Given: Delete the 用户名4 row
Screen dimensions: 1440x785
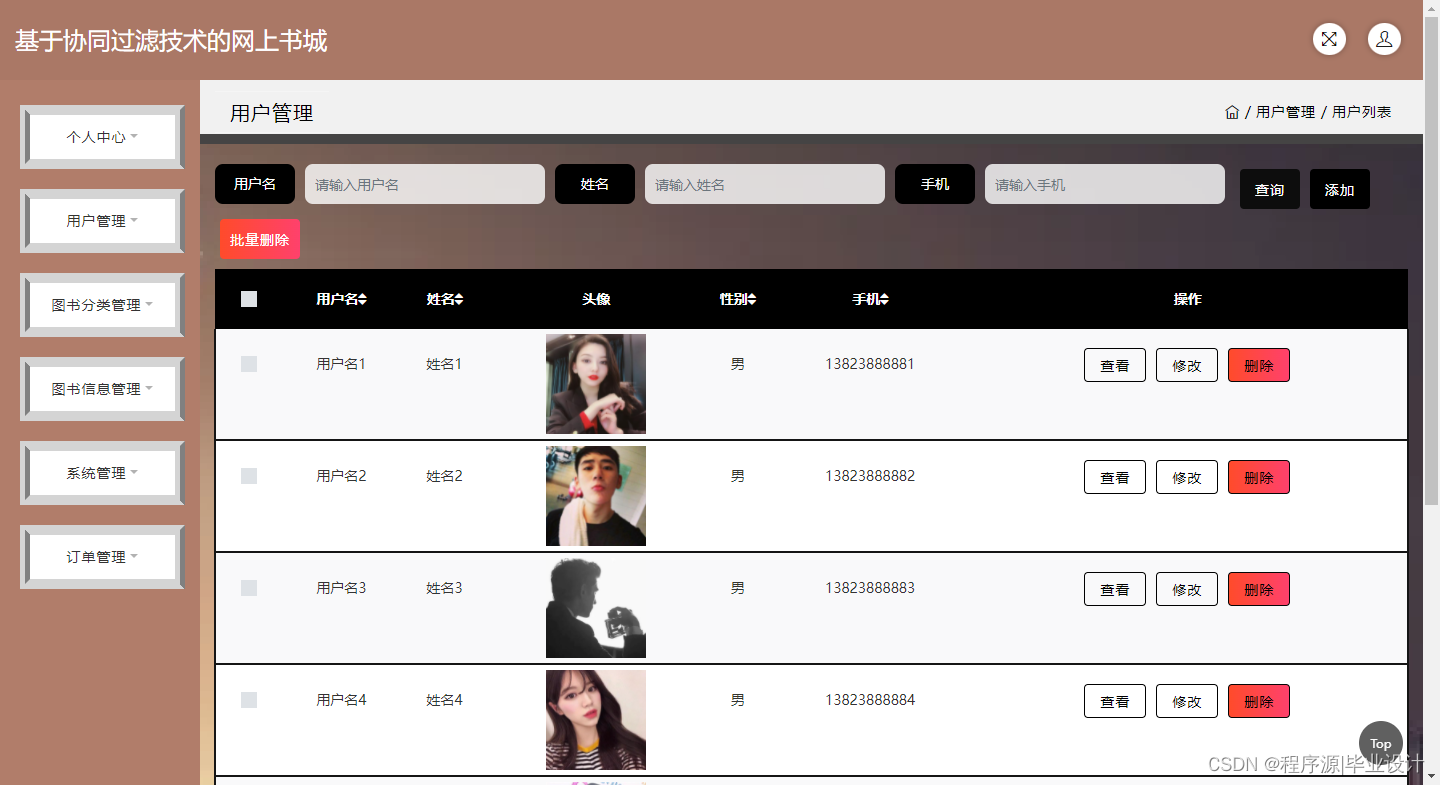Looking at the screenshot, I should [x=1259, y=701].
